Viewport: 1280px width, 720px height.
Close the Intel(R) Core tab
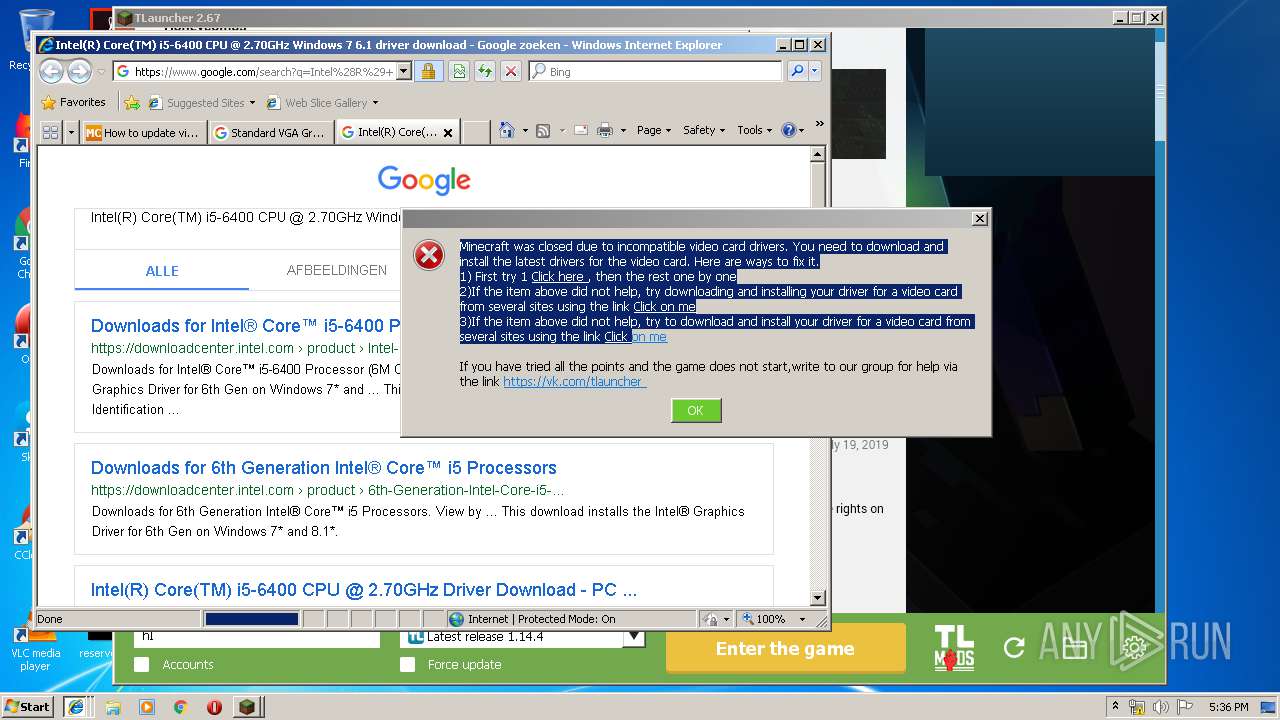coord(448,133)
